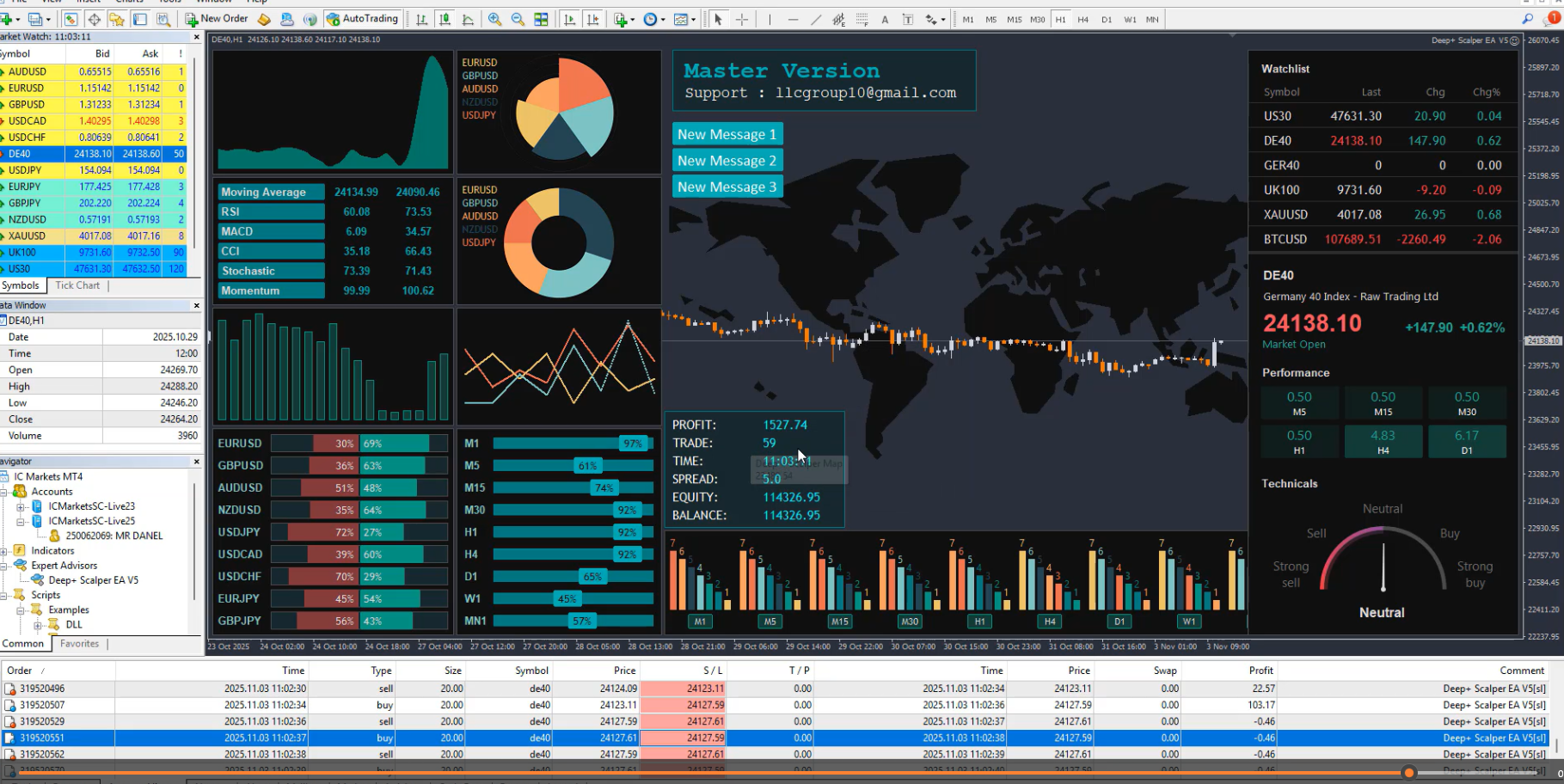Screen dimensions: 1564x784
Task: Click the New Message 1 button
Action: coord(727,134)
